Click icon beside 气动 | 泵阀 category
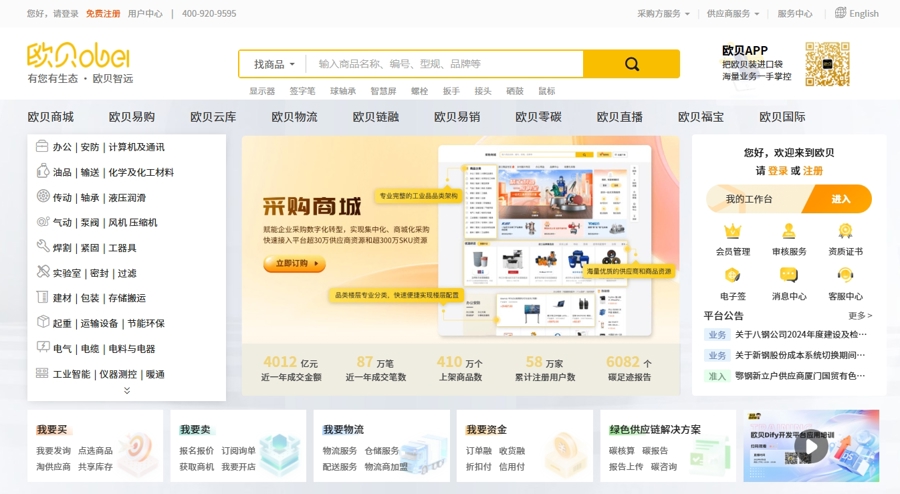 (42, 221)
